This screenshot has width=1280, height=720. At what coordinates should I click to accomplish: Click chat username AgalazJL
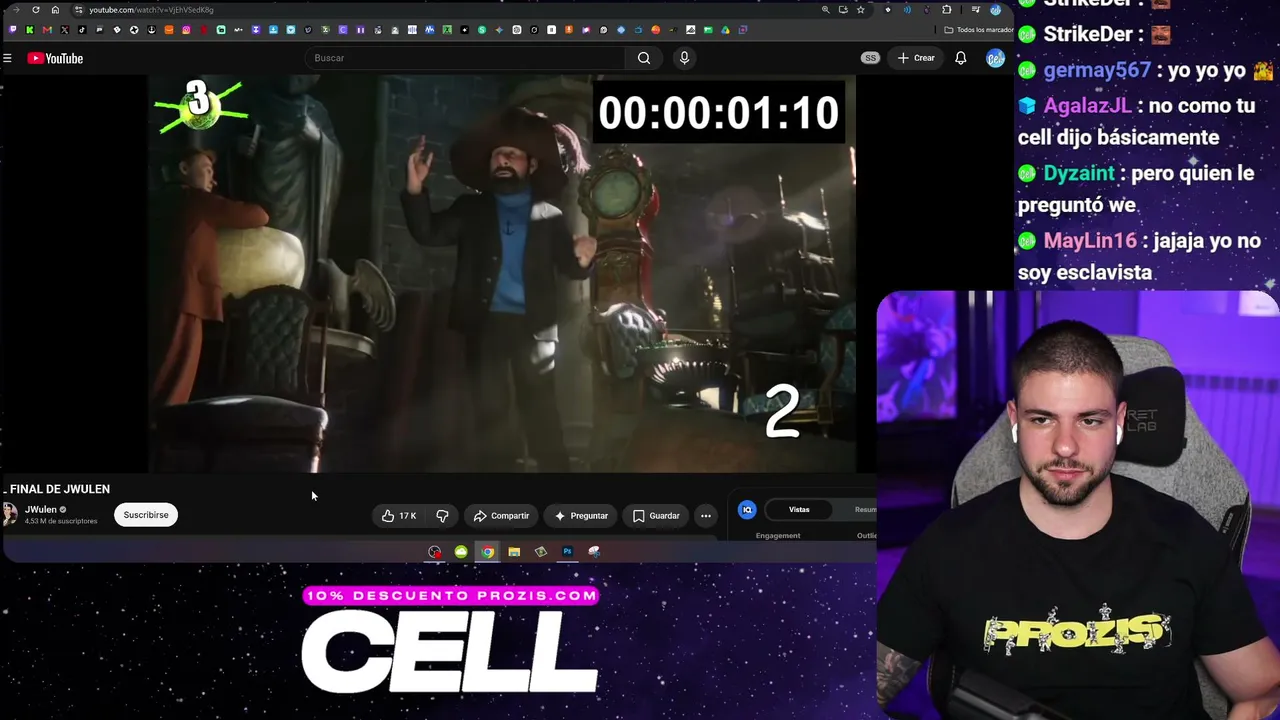pos(1087,105)
